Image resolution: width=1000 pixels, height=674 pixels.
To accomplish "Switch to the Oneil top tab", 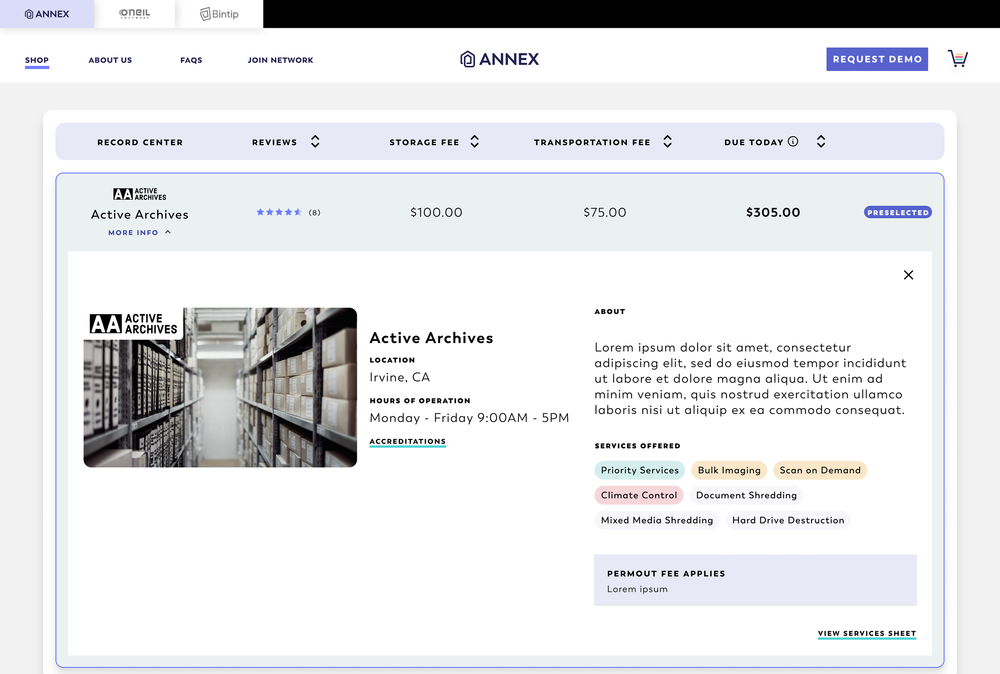I will coord(135,14).
